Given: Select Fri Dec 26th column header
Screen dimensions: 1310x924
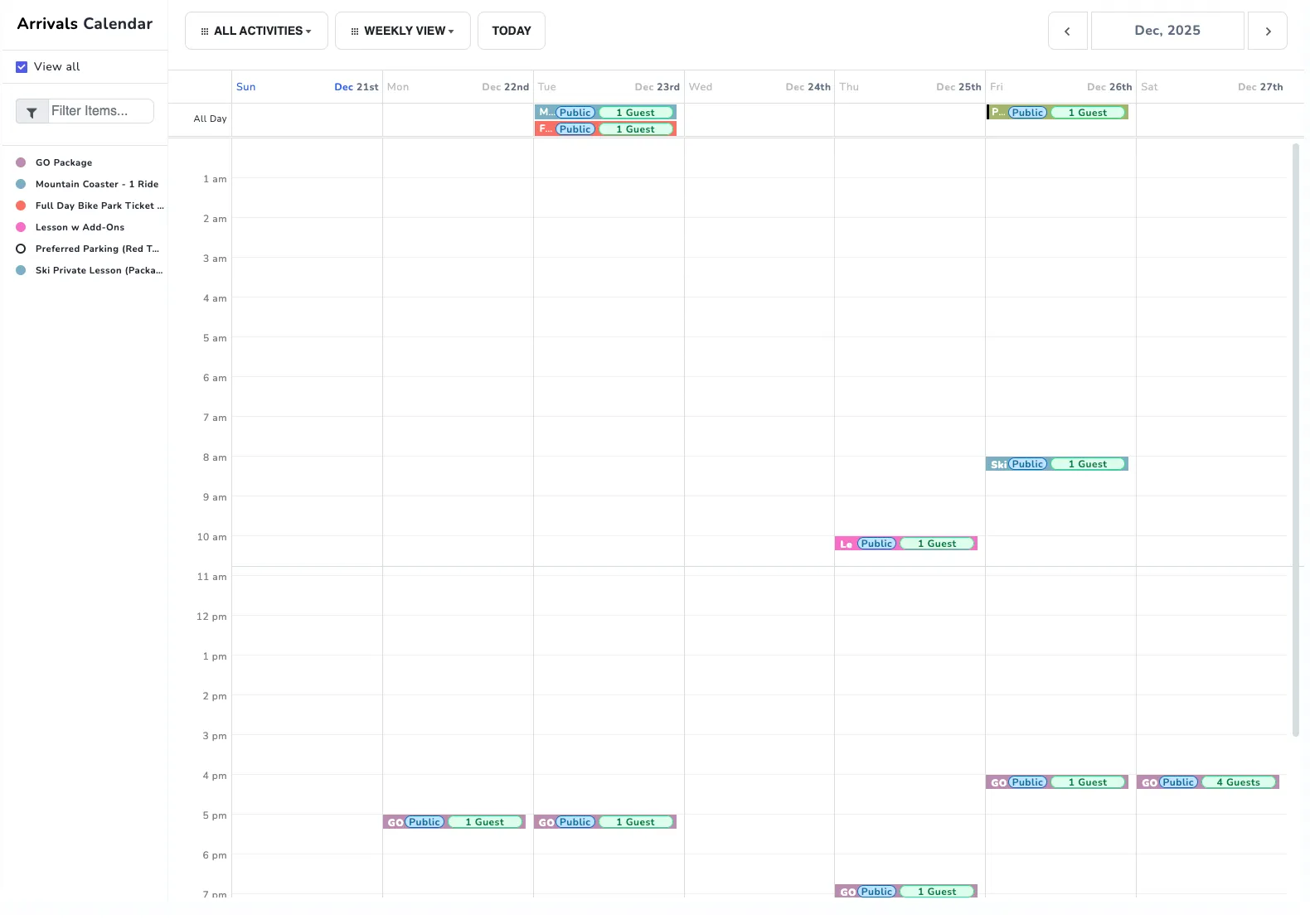Looking at the screenshot, I should click(1061, 87).
